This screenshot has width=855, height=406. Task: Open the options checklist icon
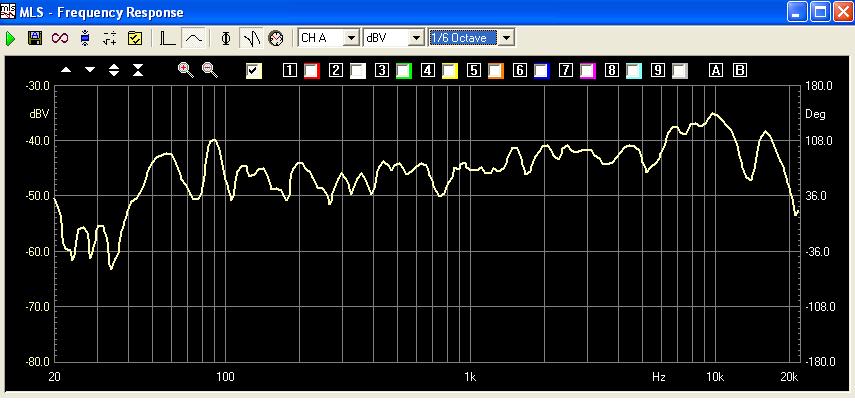tap(135, 38)
